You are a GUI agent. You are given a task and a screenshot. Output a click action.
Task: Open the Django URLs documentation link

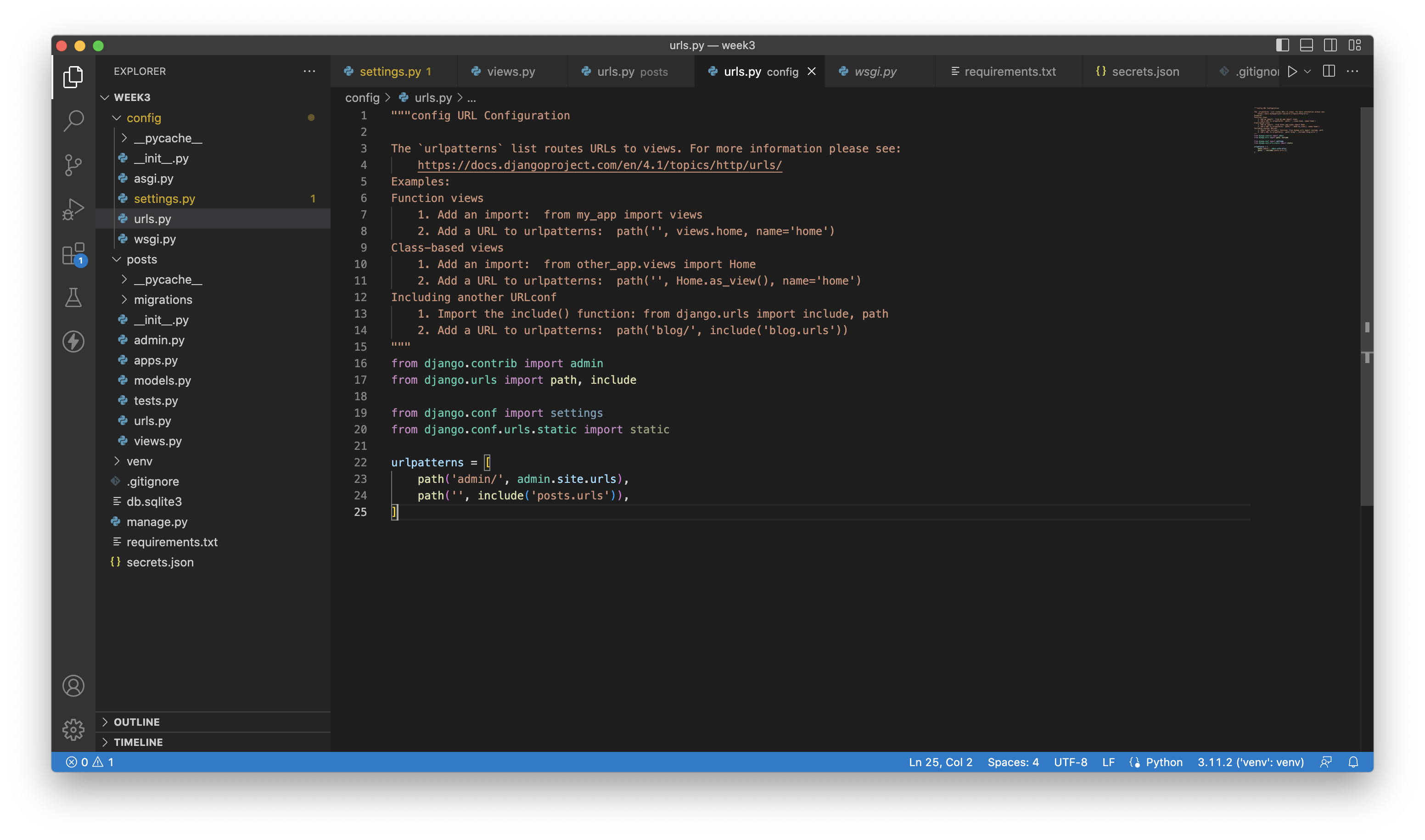point(599,165)
